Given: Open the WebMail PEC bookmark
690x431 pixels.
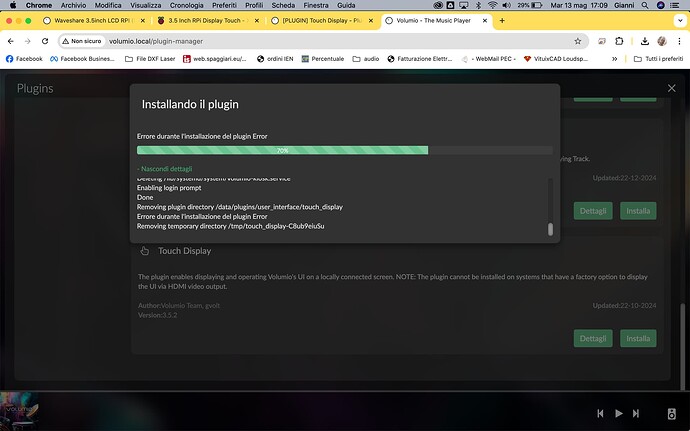Looking at the screenshot, I should [x=488, y=59].
